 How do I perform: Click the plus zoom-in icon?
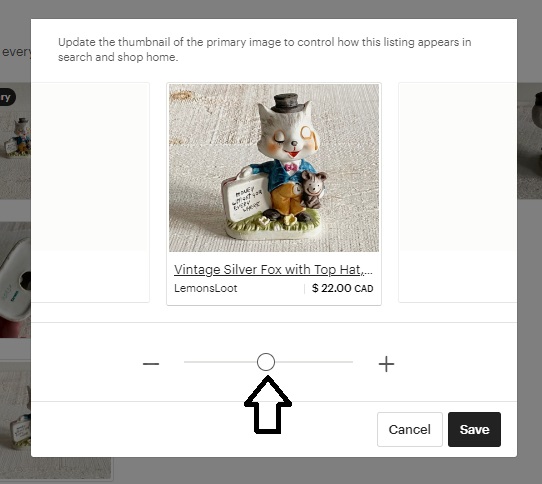[386, 364]
